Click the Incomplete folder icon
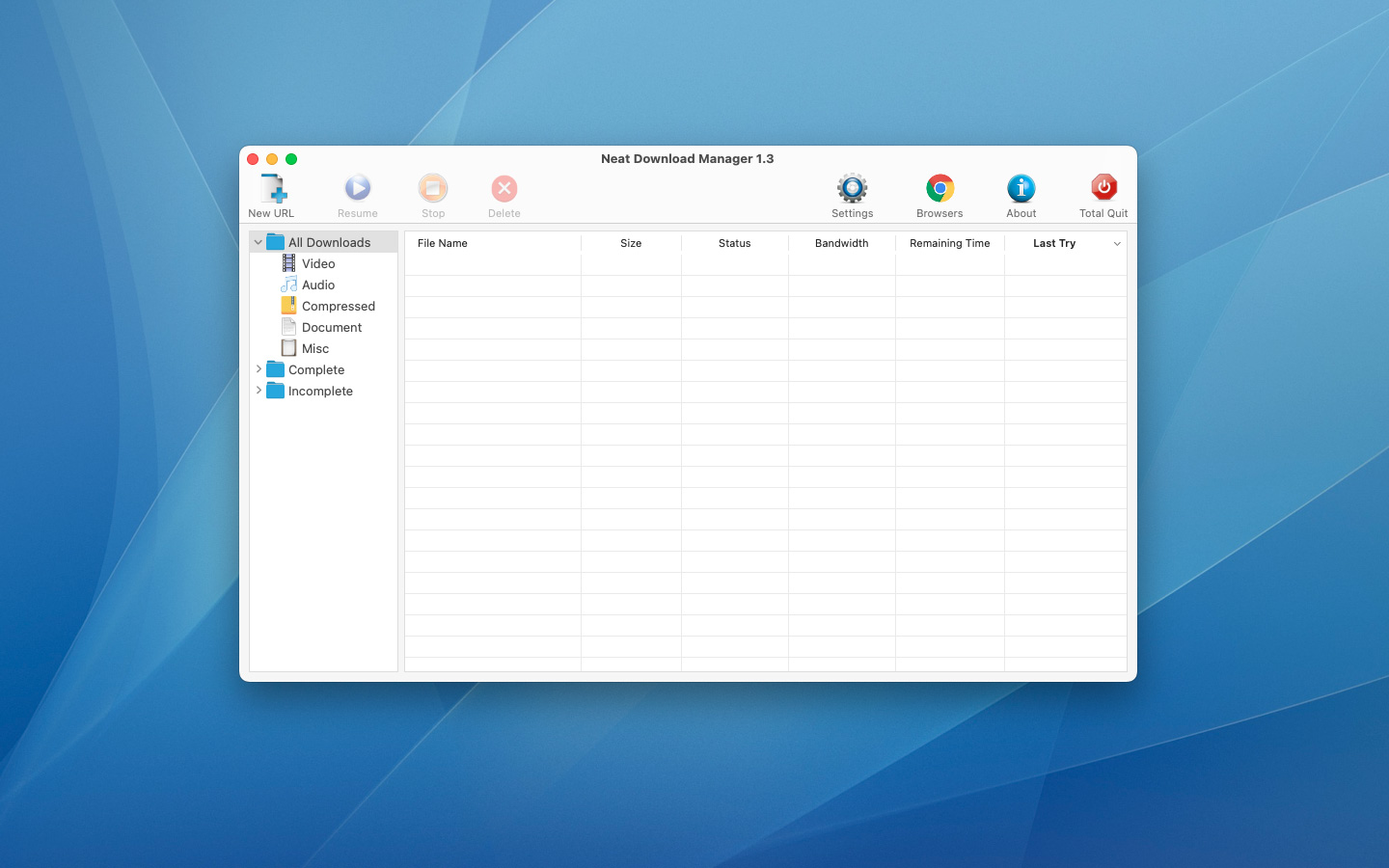This screenshot has height=868, width=1389. [x=276, y=391]
